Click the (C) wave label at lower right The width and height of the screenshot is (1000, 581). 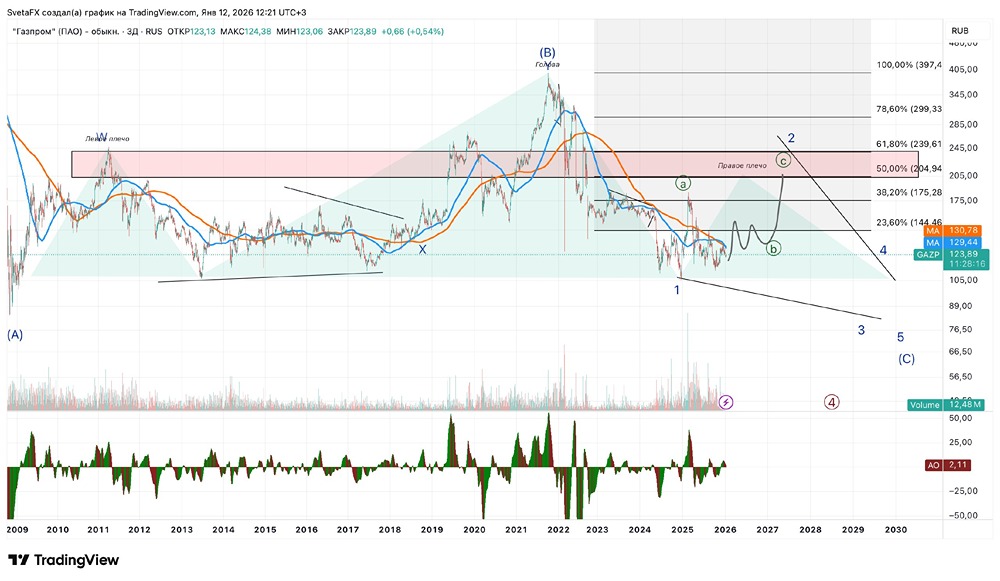click(x=906, y=359)
